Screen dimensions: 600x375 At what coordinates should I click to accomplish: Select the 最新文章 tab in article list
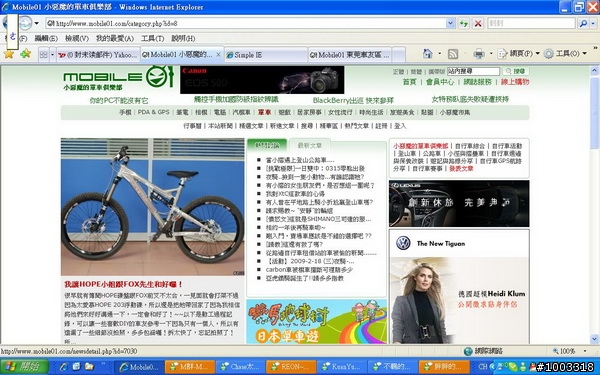pyautogui.click(x=310, y=145)
